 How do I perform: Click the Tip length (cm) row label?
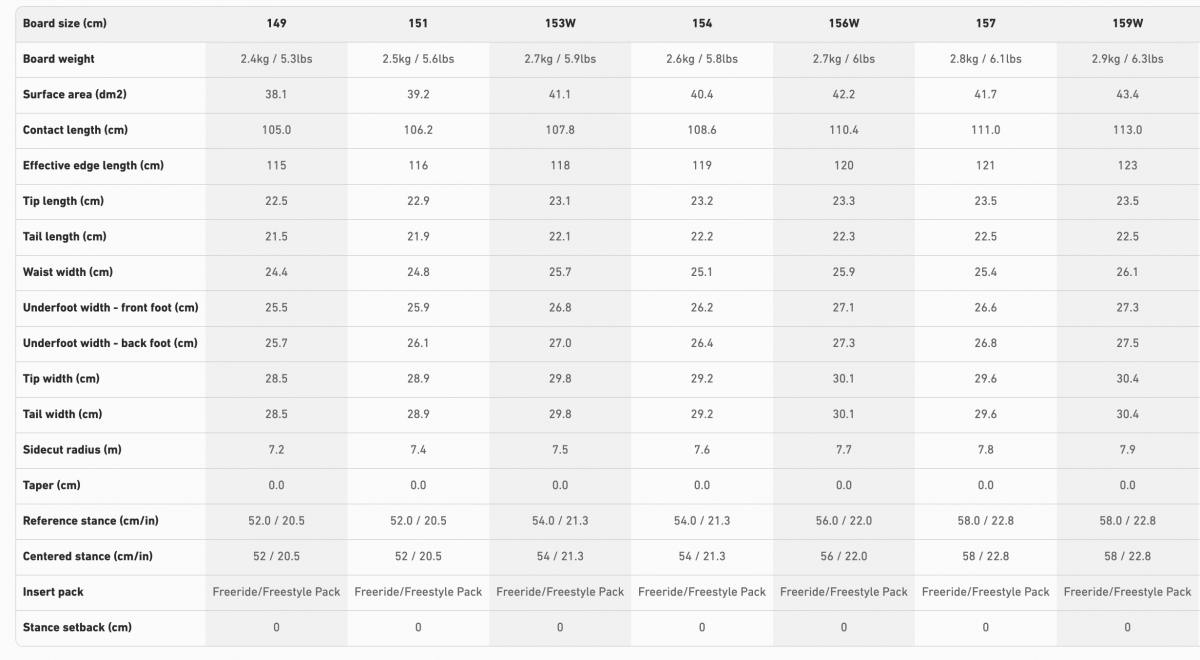[x=63, y=201]
